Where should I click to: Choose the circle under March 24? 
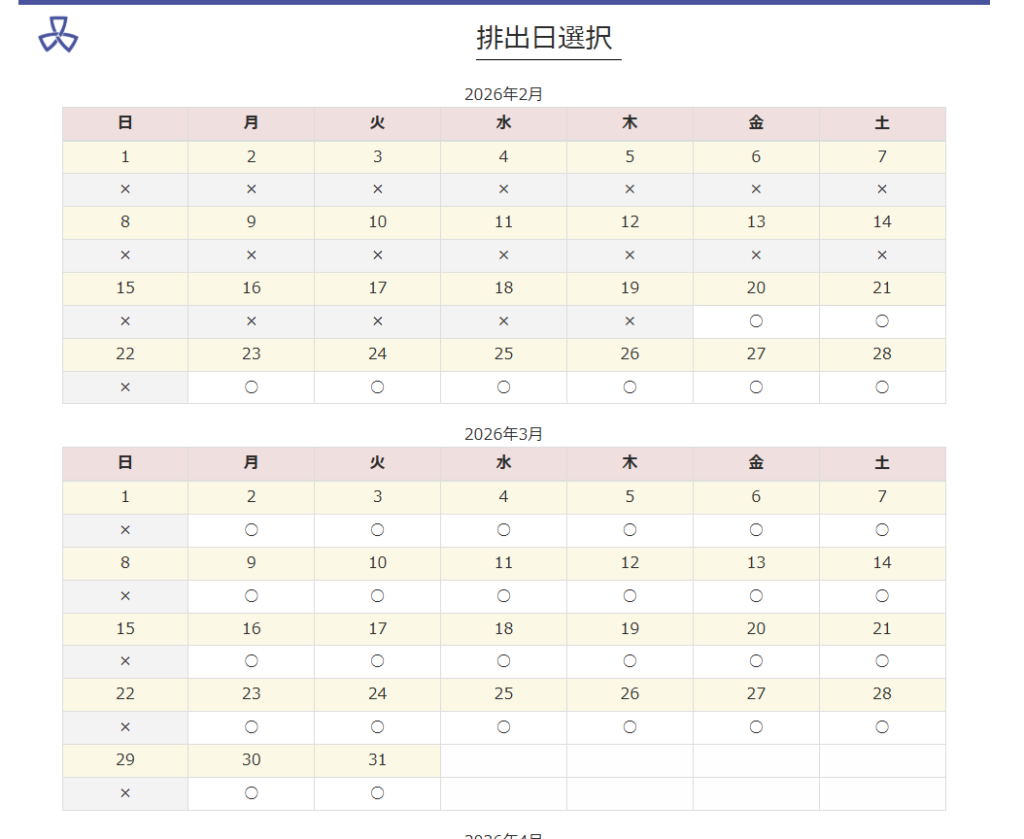click(x=377, y=727)
